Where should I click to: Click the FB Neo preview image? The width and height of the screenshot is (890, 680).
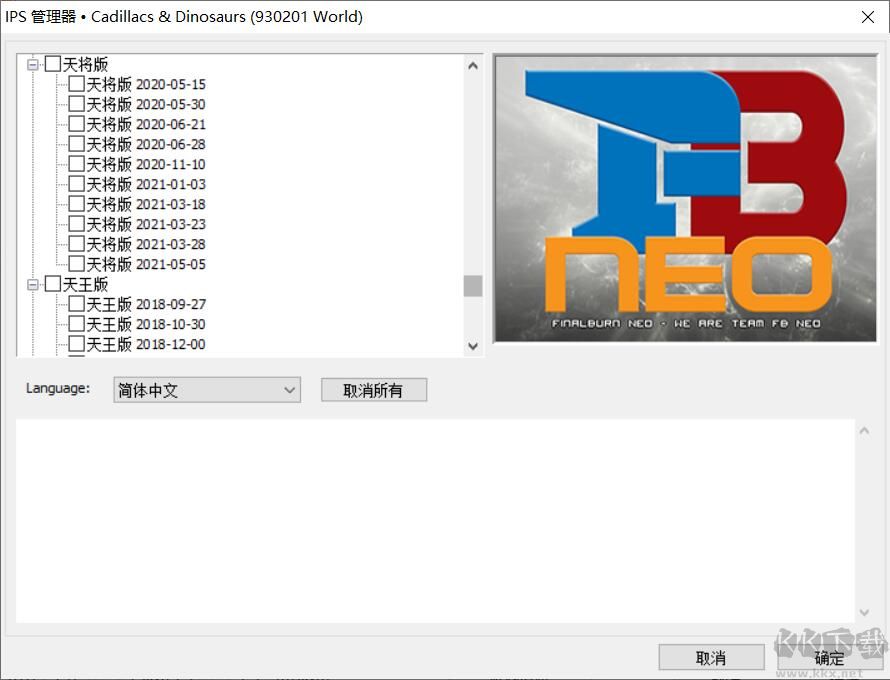pyautogui.click(x=686, y=199)
